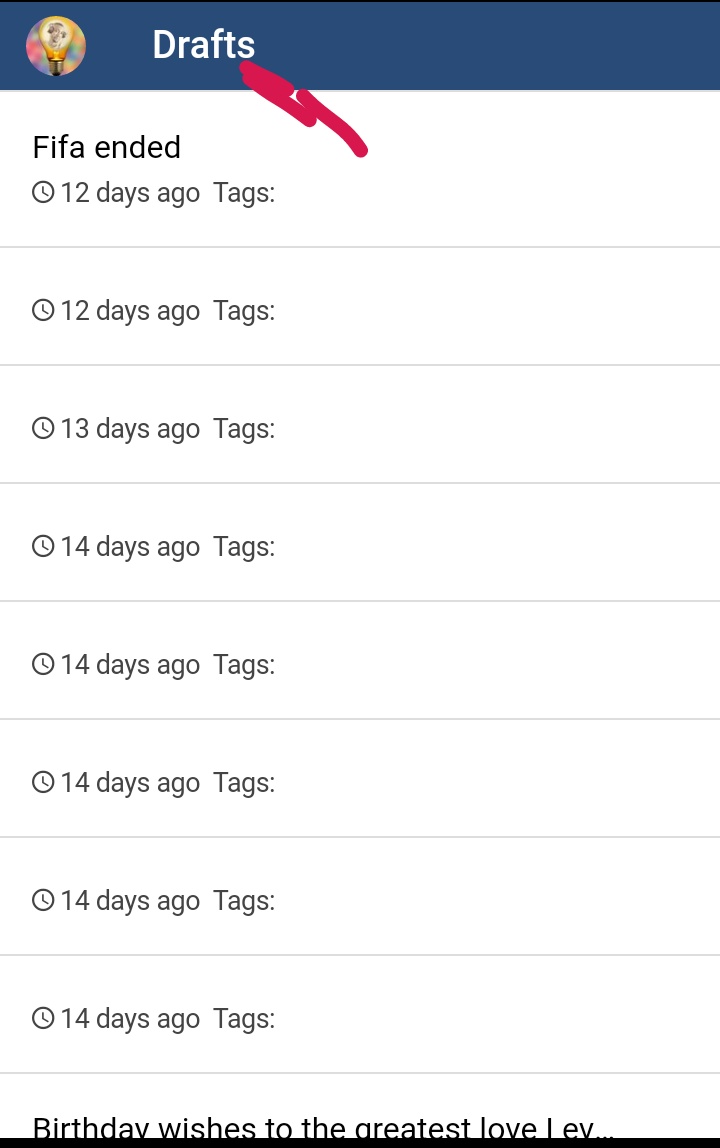Select the 13 days ago timestamp text
Viewport: 720px width, 1148px height.
(130, 428)
